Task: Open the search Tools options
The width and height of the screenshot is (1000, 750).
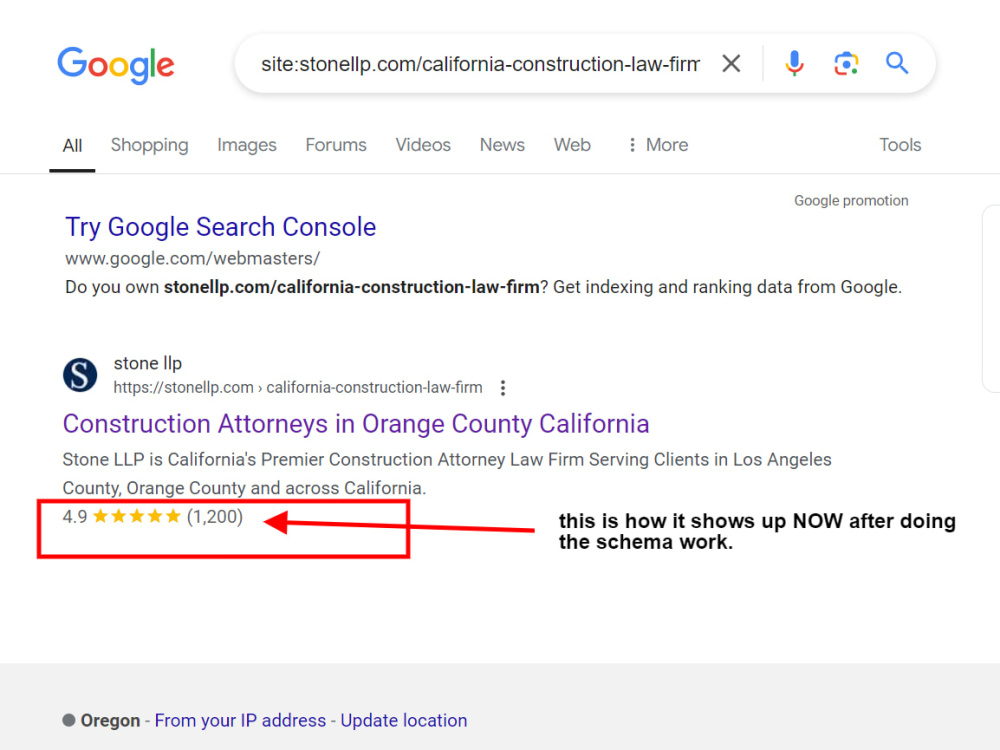Action: click(900, 145)
